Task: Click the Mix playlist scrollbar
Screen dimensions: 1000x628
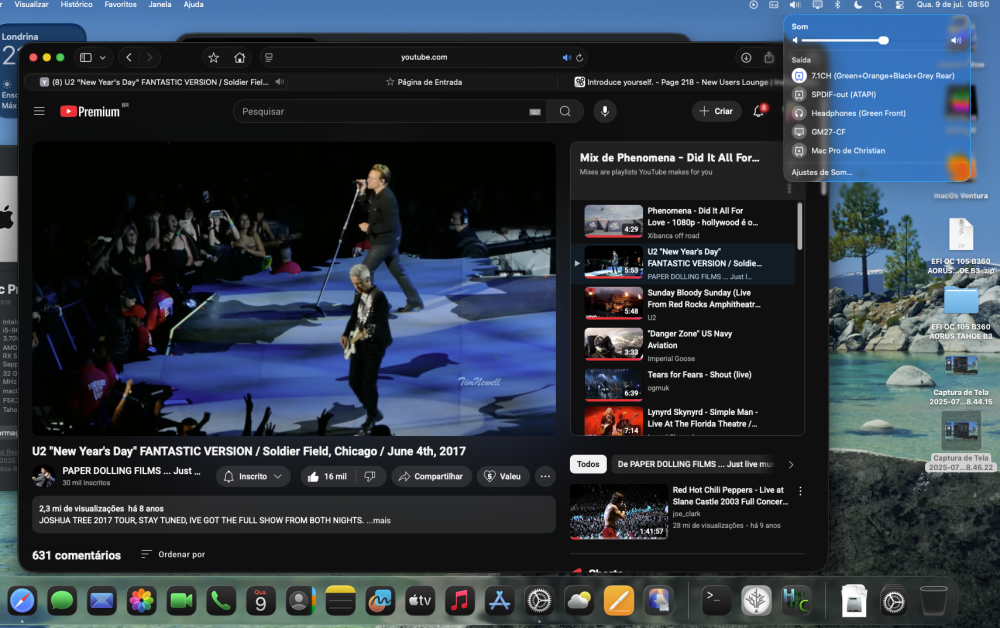Action: 800,225
